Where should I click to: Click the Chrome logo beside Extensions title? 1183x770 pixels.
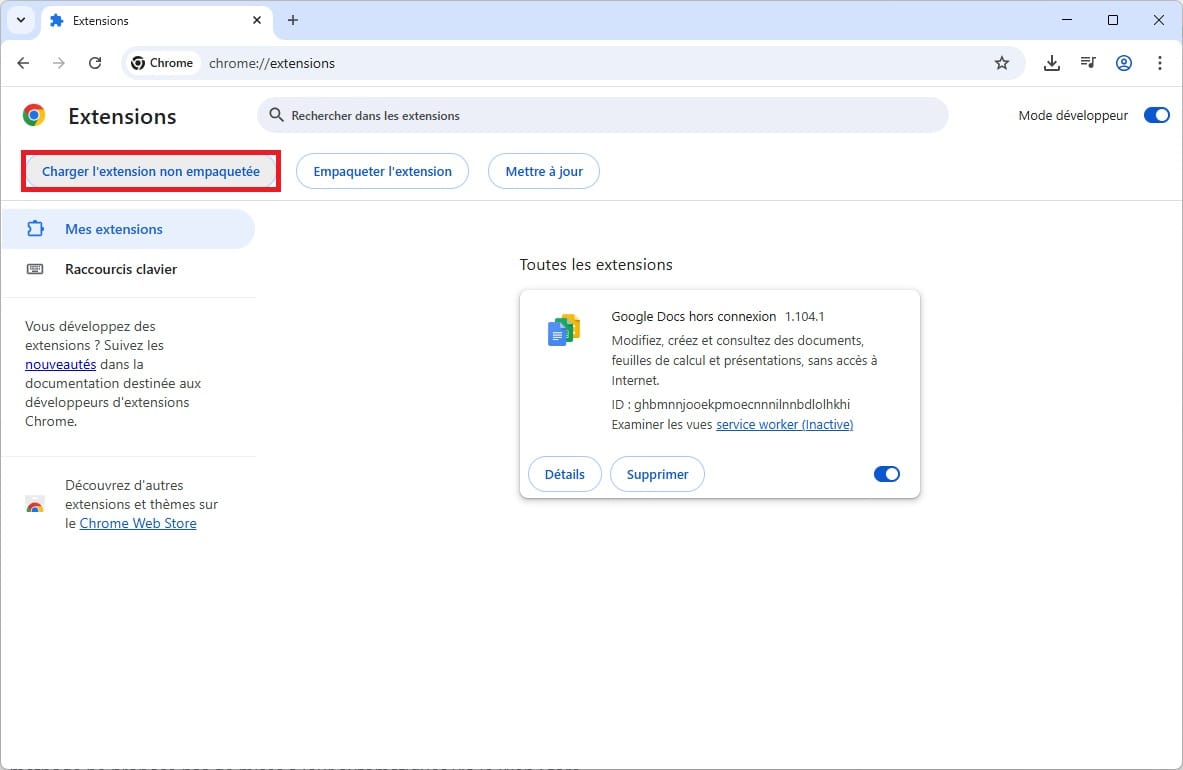(34, 115)
